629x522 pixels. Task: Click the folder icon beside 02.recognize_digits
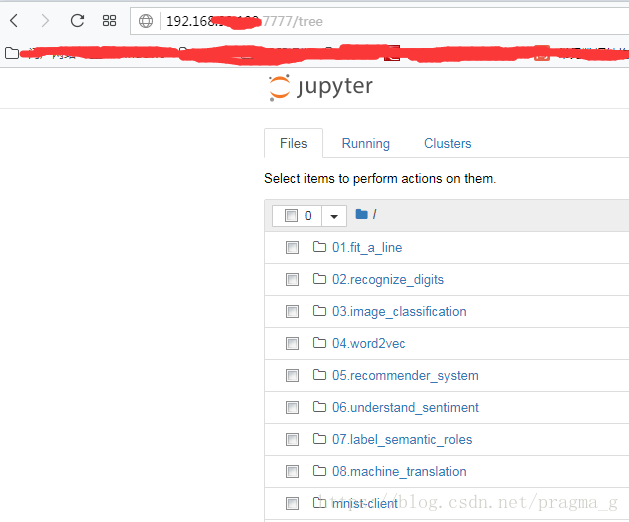click(x=319, y=278)
